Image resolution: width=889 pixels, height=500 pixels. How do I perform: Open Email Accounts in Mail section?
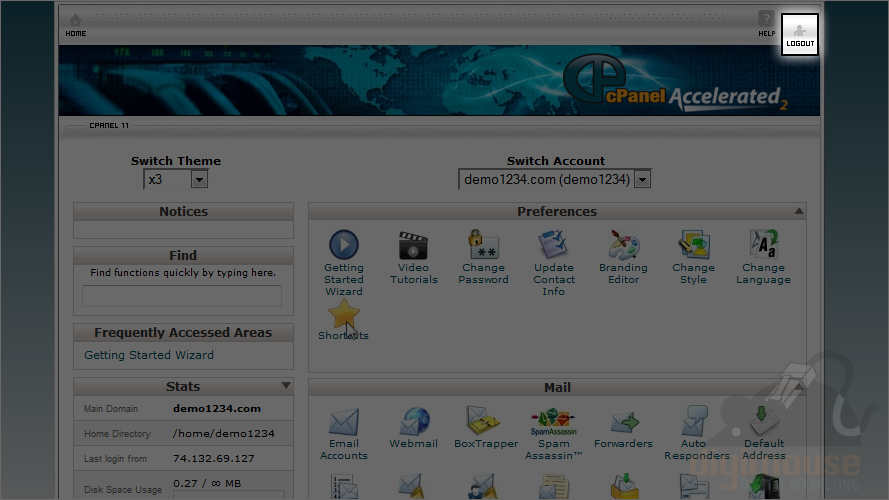[343, 422]
